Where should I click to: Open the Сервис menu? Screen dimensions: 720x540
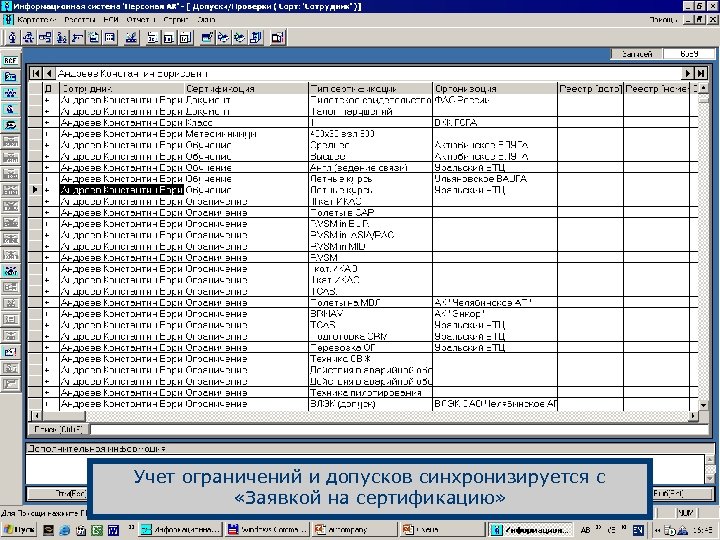176,20
